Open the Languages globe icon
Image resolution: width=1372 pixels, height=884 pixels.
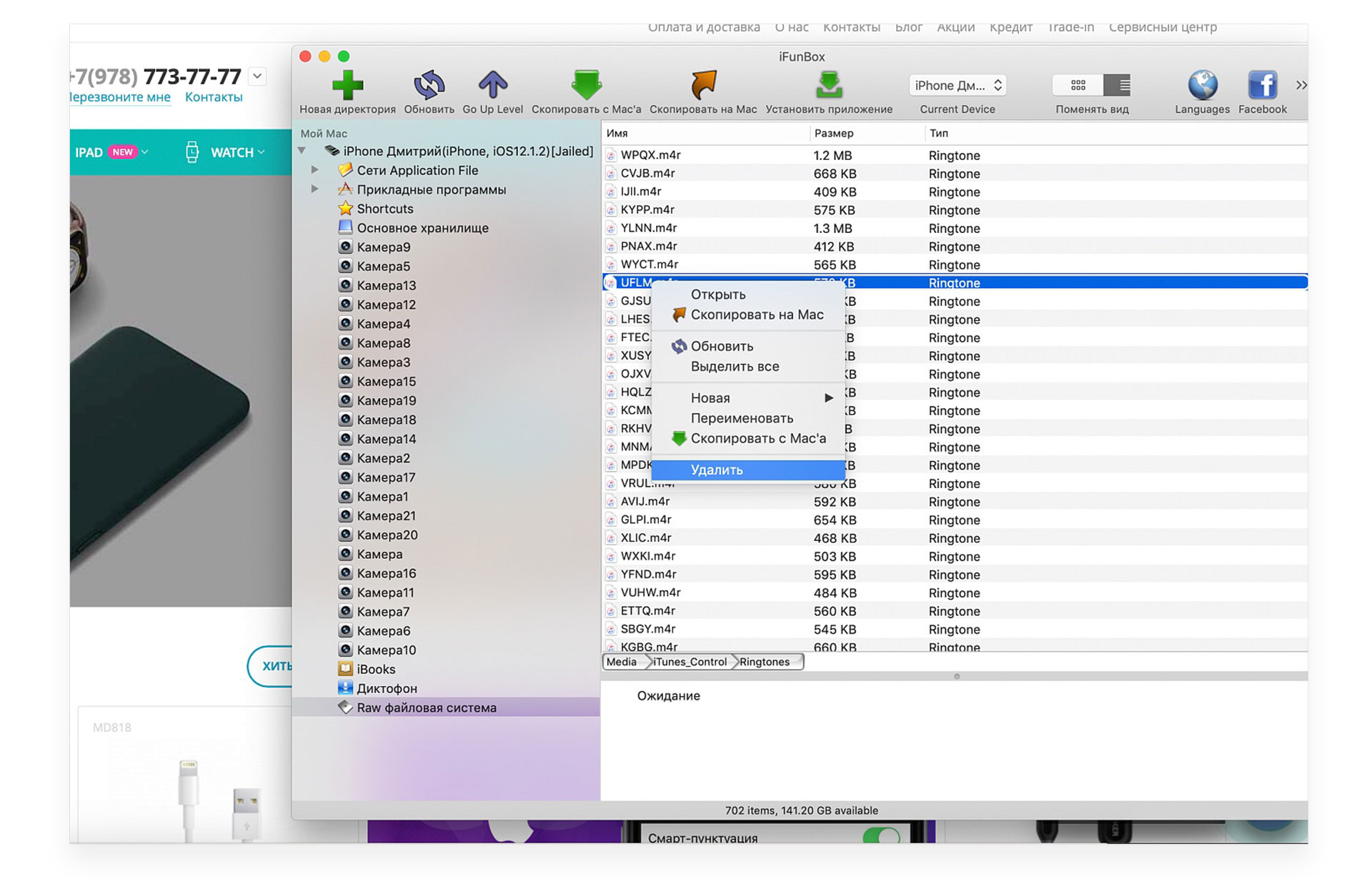1203,85
